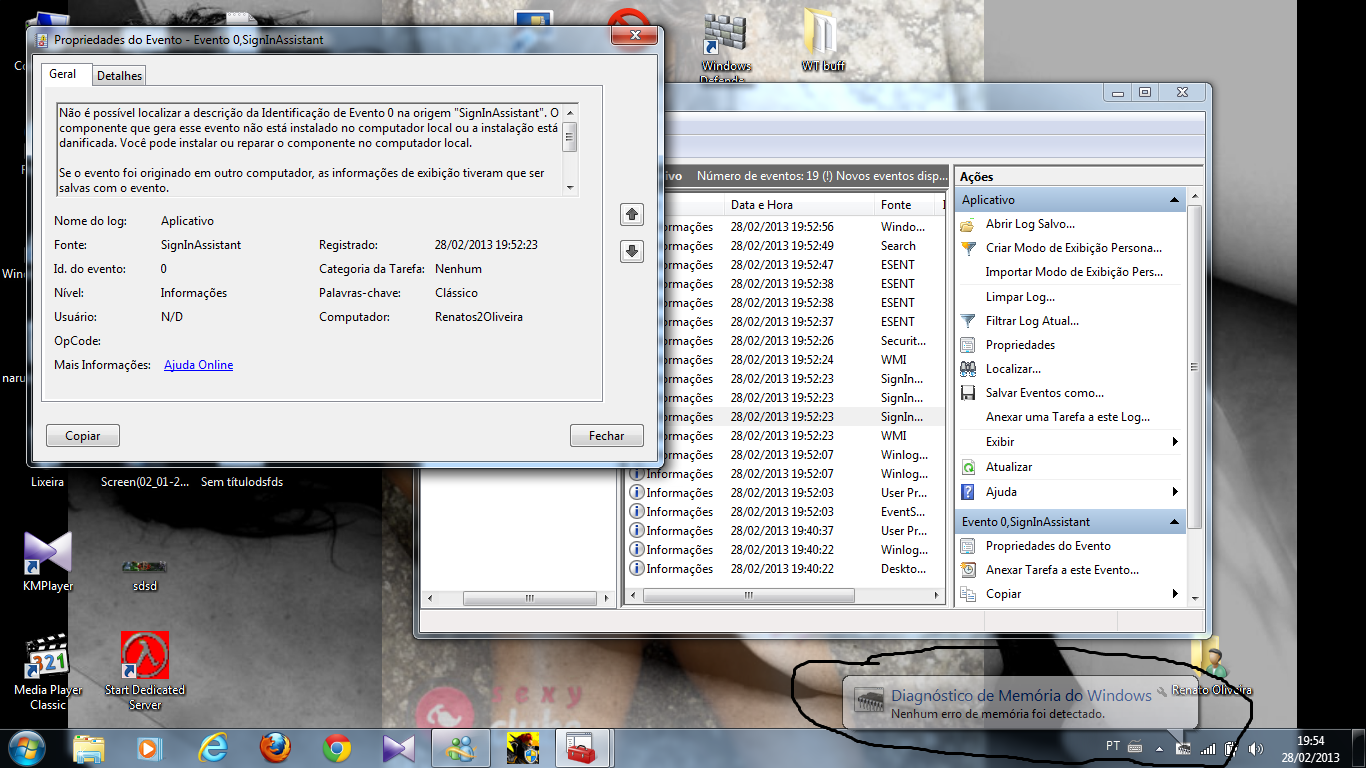The image size is (1366, 768).
Task: Click the Localizar binoculars icon
Action: point(968,369)
